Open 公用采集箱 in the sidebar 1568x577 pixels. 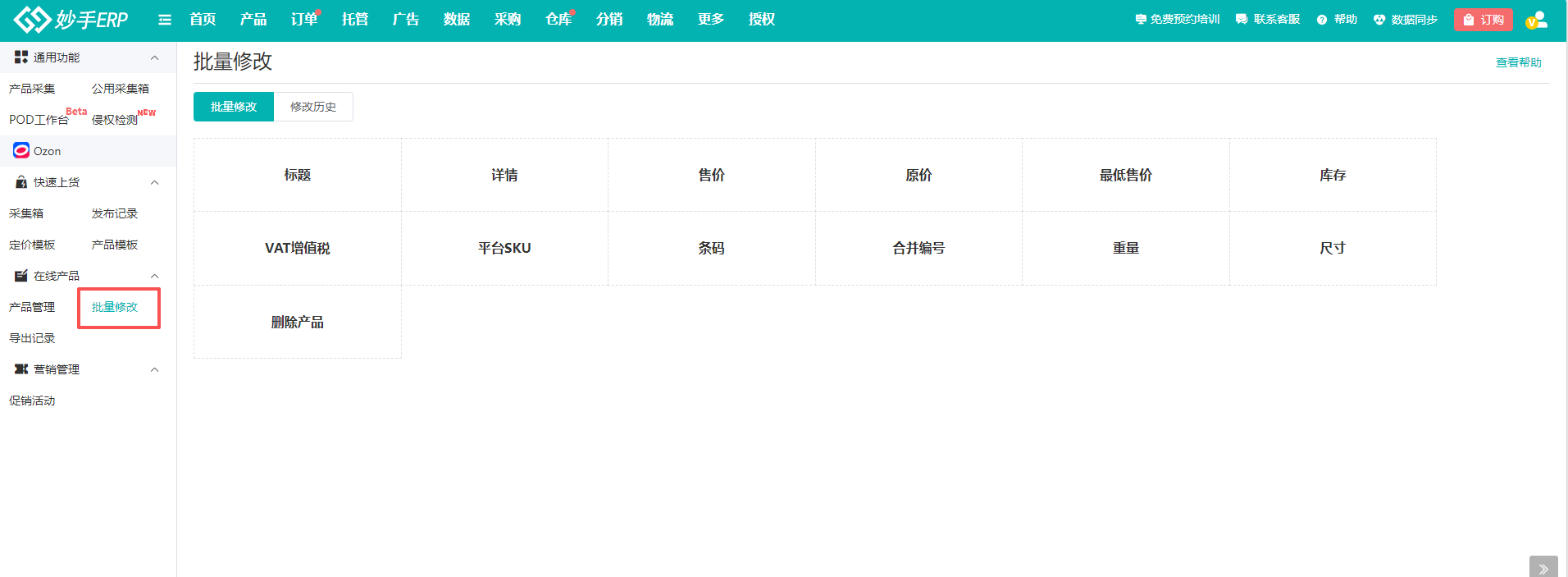121,89
